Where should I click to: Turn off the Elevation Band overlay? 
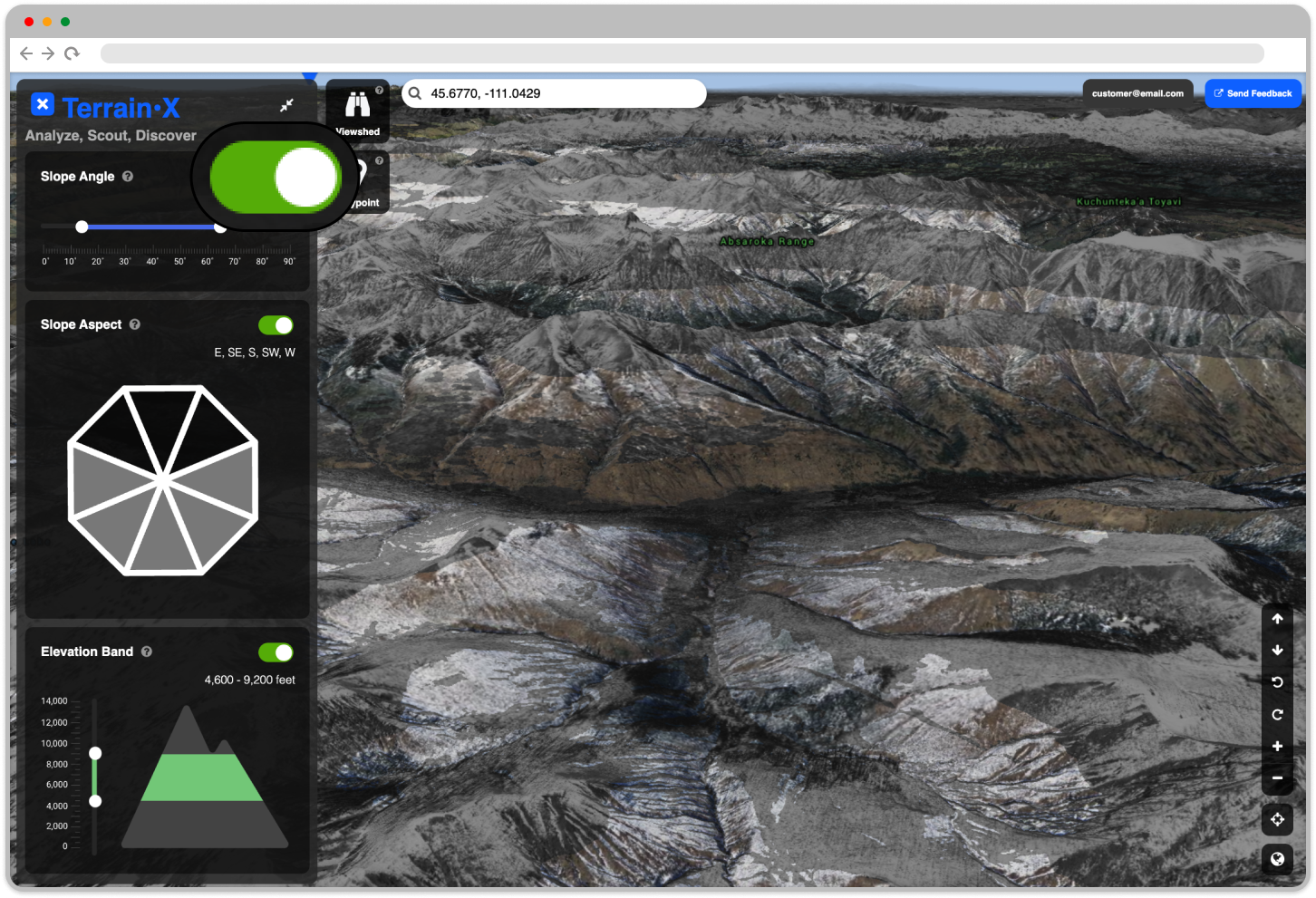pos(276,652)
